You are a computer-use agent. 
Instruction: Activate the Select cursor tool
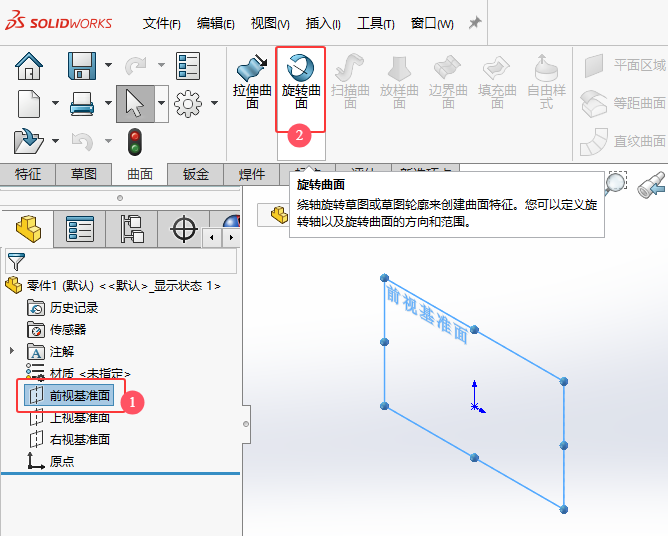pos(135,104)
